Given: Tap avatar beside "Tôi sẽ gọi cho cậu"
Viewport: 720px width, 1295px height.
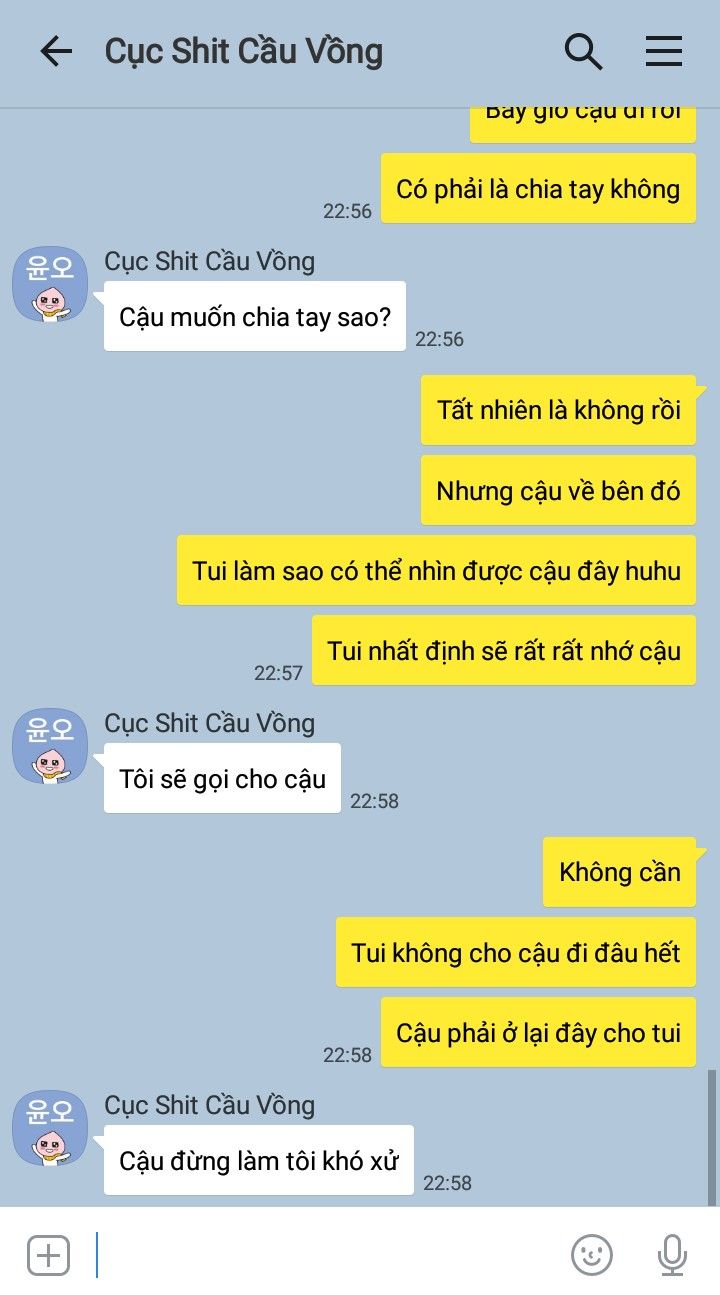Looking at the screenshot, I should tap(50, 746).
